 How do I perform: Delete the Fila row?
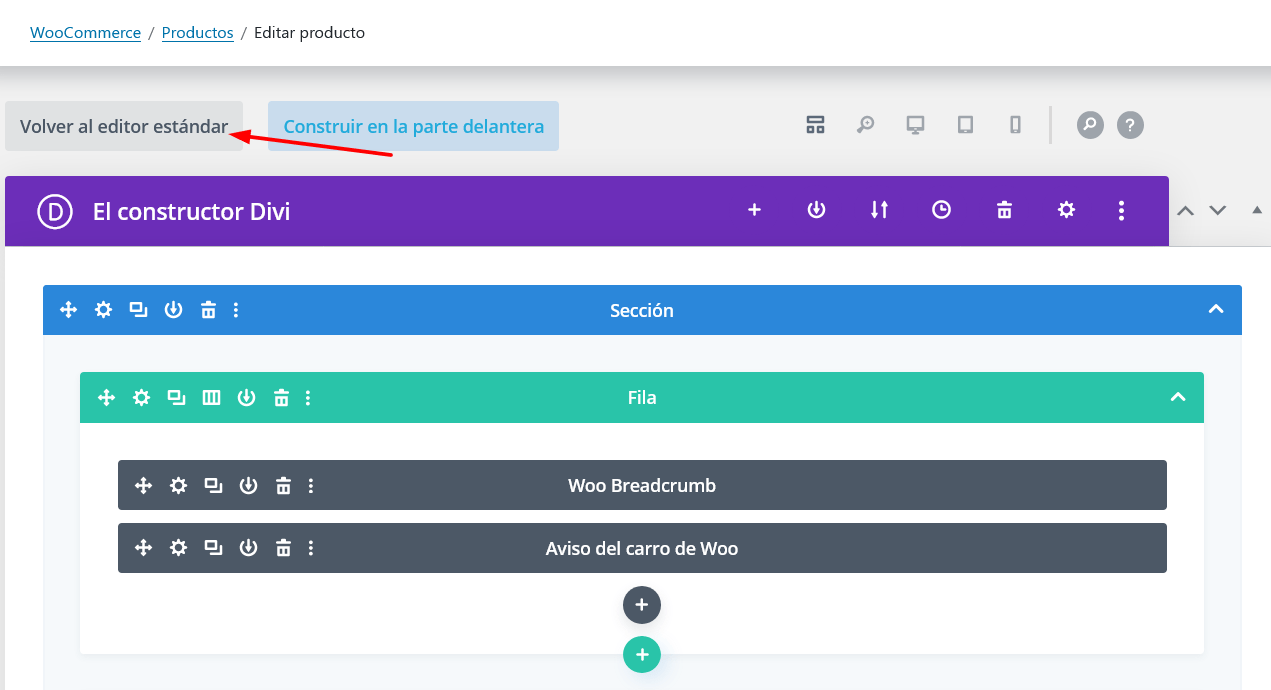coord(281,398)
